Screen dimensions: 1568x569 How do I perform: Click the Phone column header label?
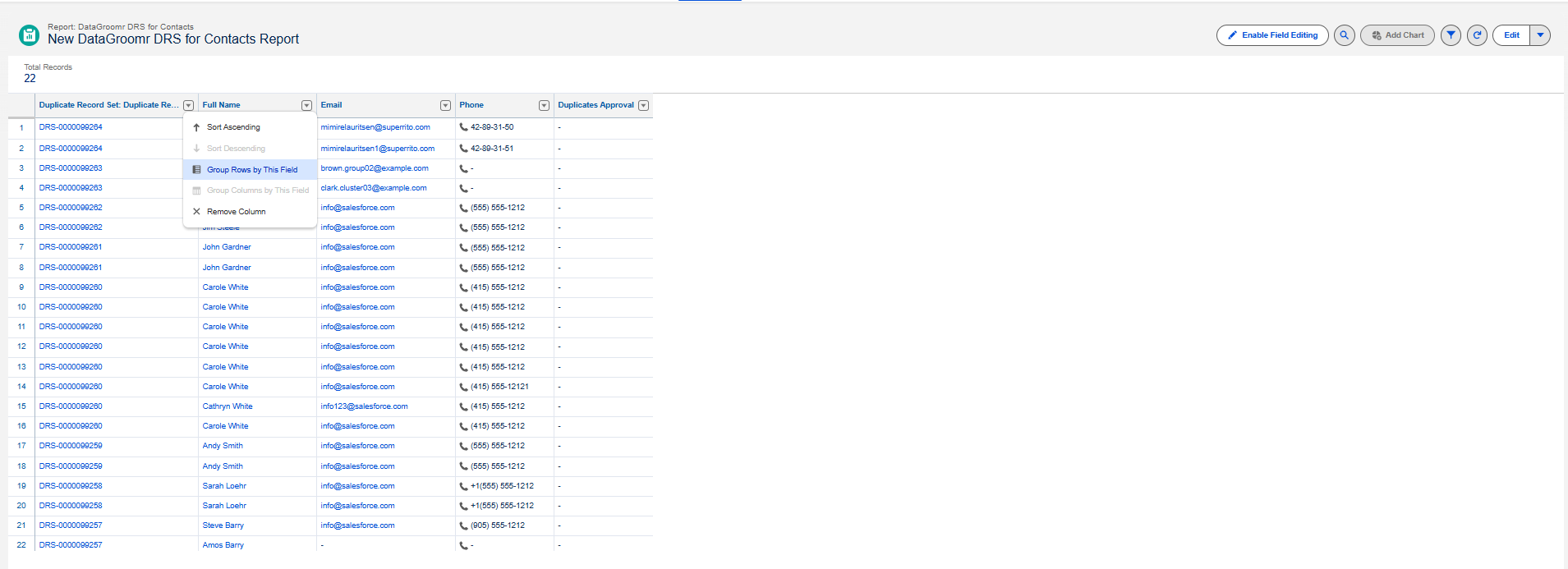pos(471,105)
